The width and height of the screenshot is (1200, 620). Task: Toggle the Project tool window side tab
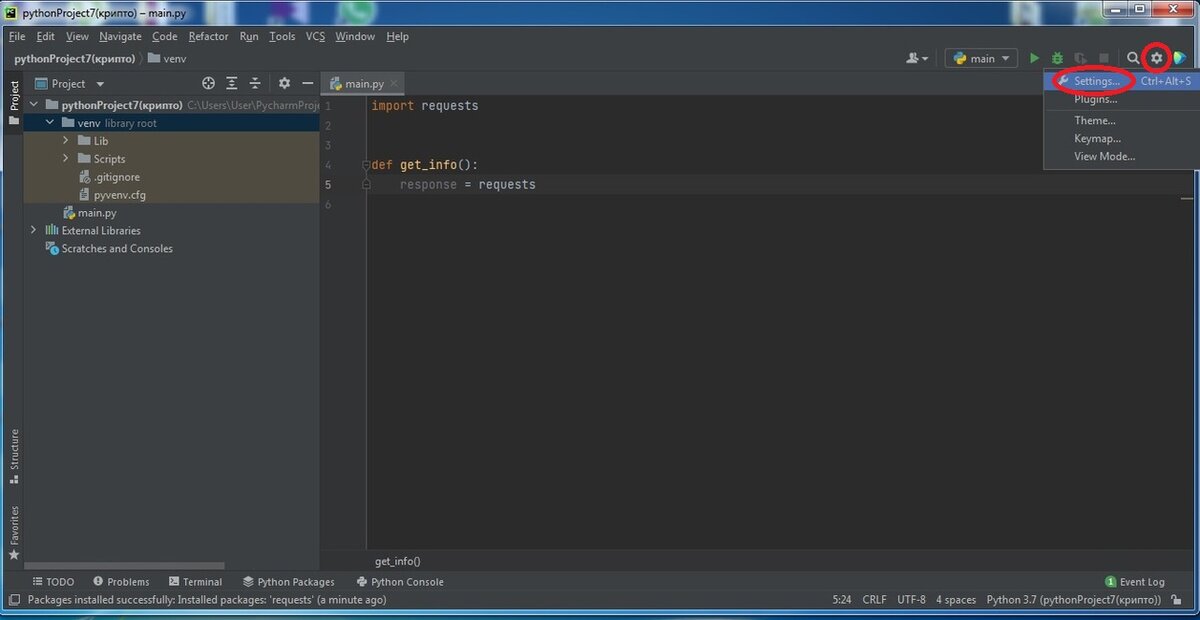point(13,102)
